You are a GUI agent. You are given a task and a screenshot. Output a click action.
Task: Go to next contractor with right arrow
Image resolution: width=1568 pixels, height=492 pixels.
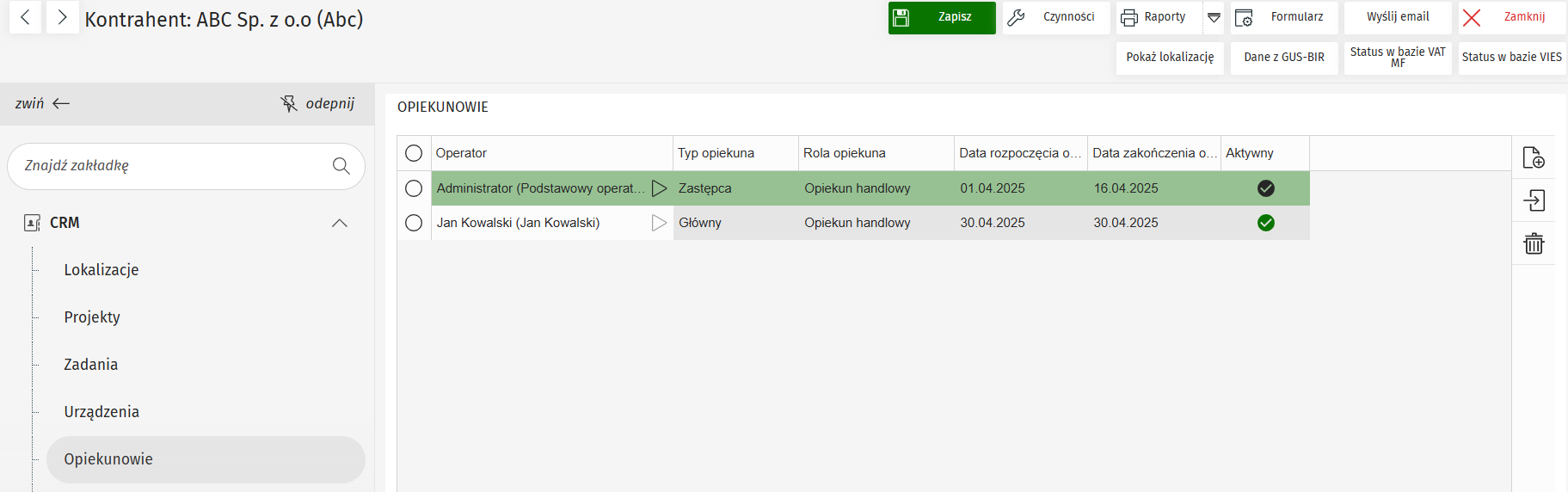point(62,17)
